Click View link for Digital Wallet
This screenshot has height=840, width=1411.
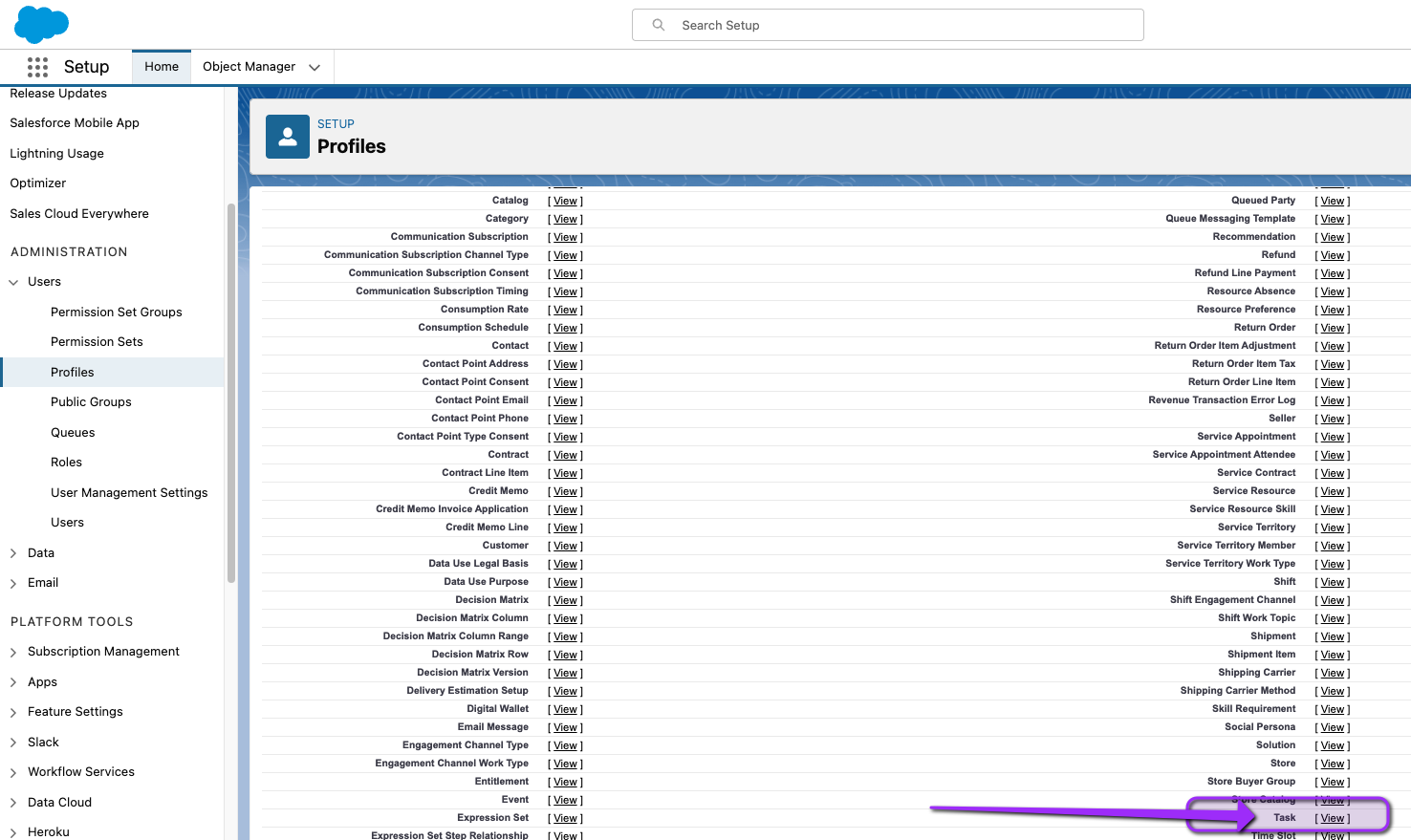(565, 709)
